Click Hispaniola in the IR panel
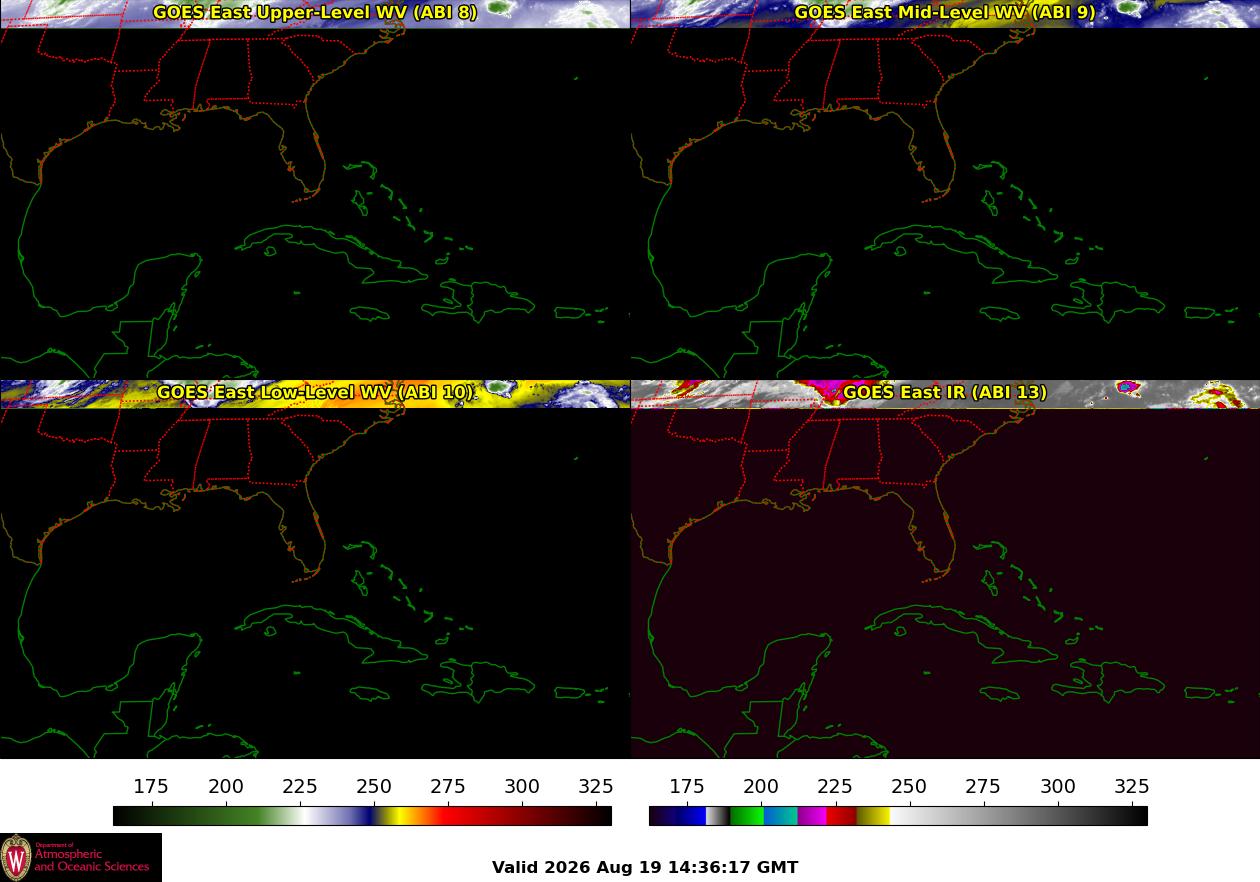Viewport: 1260px width, 882px height. pyautogui.click(x=1118, y=680)
